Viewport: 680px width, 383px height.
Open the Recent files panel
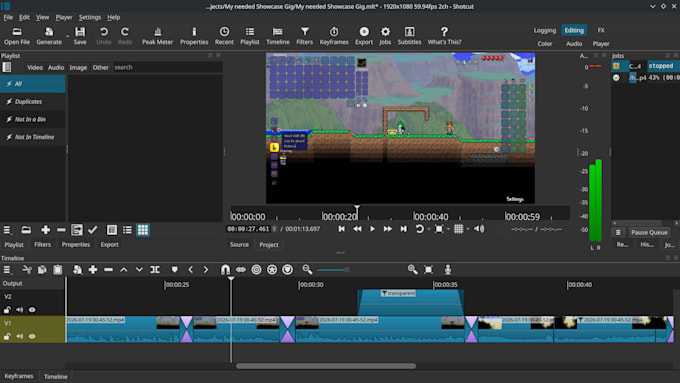point(224,36)
